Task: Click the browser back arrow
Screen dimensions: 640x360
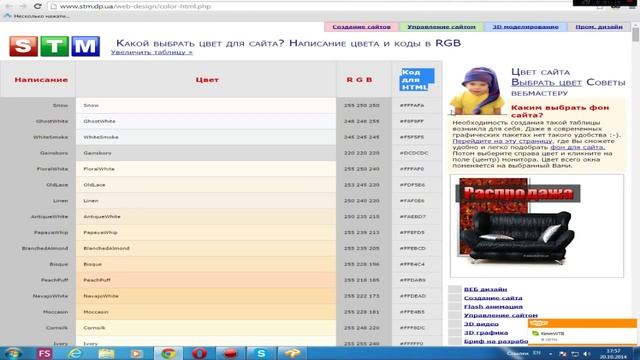Action: tap(9, 6)
